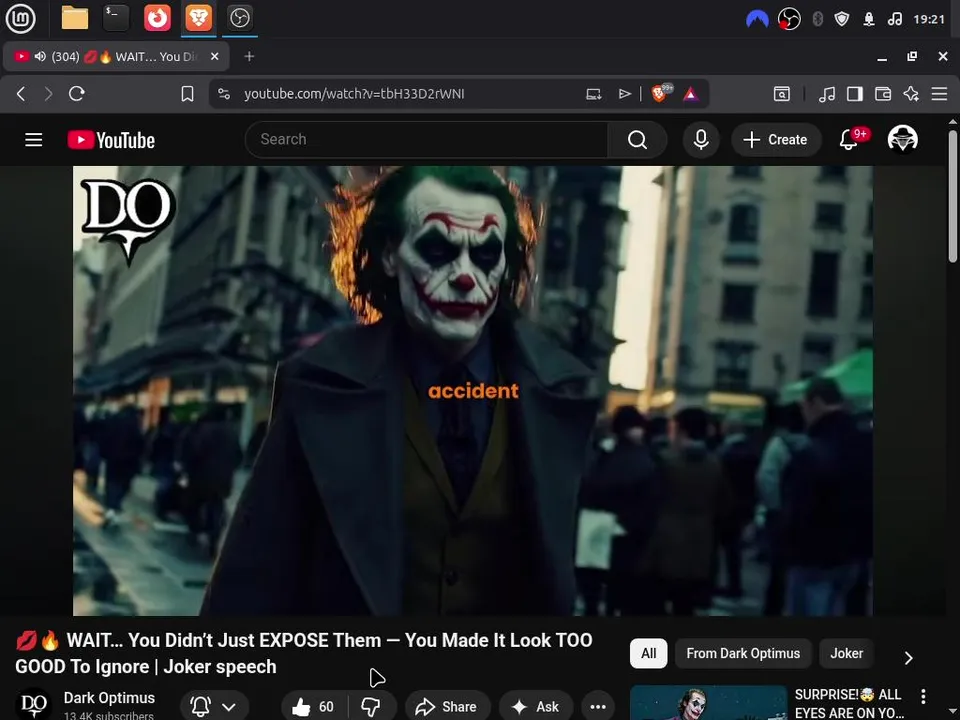View site information and permissions
Viewport: 960px width, 720px height.
224,94
